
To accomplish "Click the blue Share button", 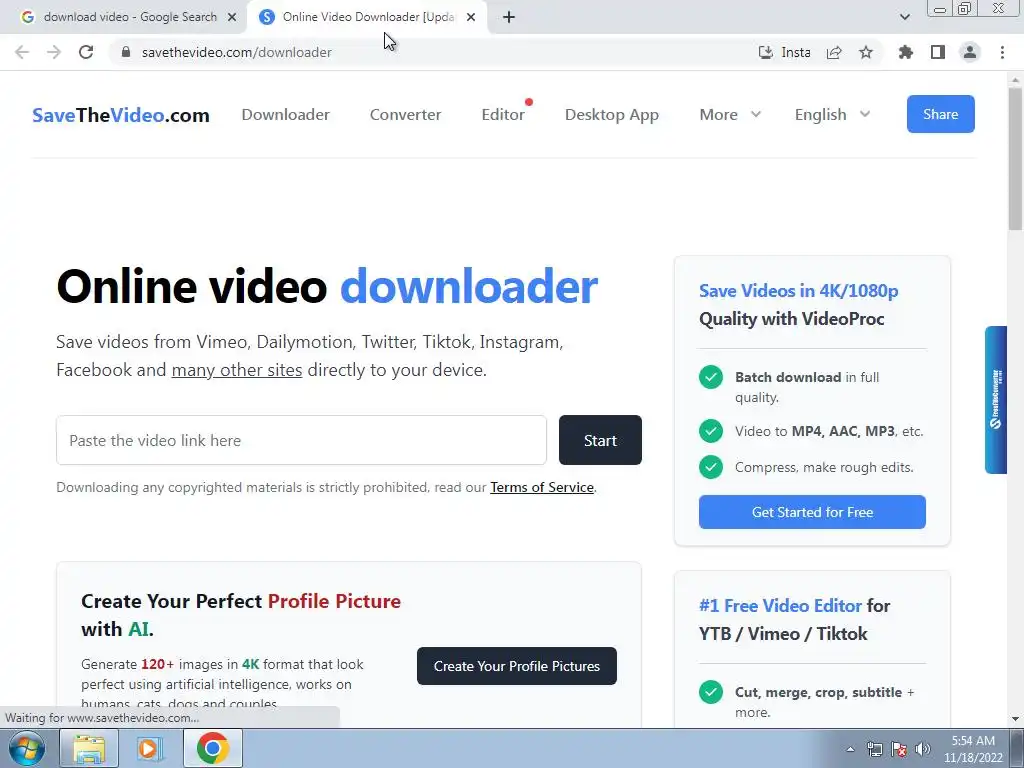I will click(940, 114).
